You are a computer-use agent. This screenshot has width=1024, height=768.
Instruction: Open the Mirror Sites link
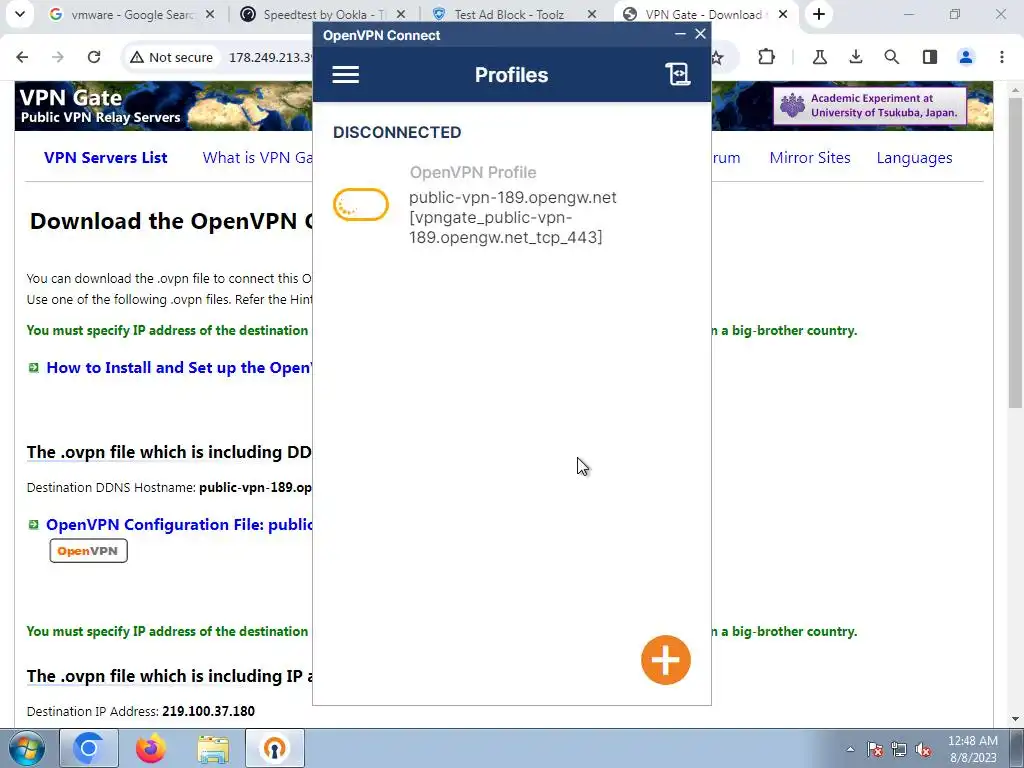pyautogui.click(x=810, y=157)
